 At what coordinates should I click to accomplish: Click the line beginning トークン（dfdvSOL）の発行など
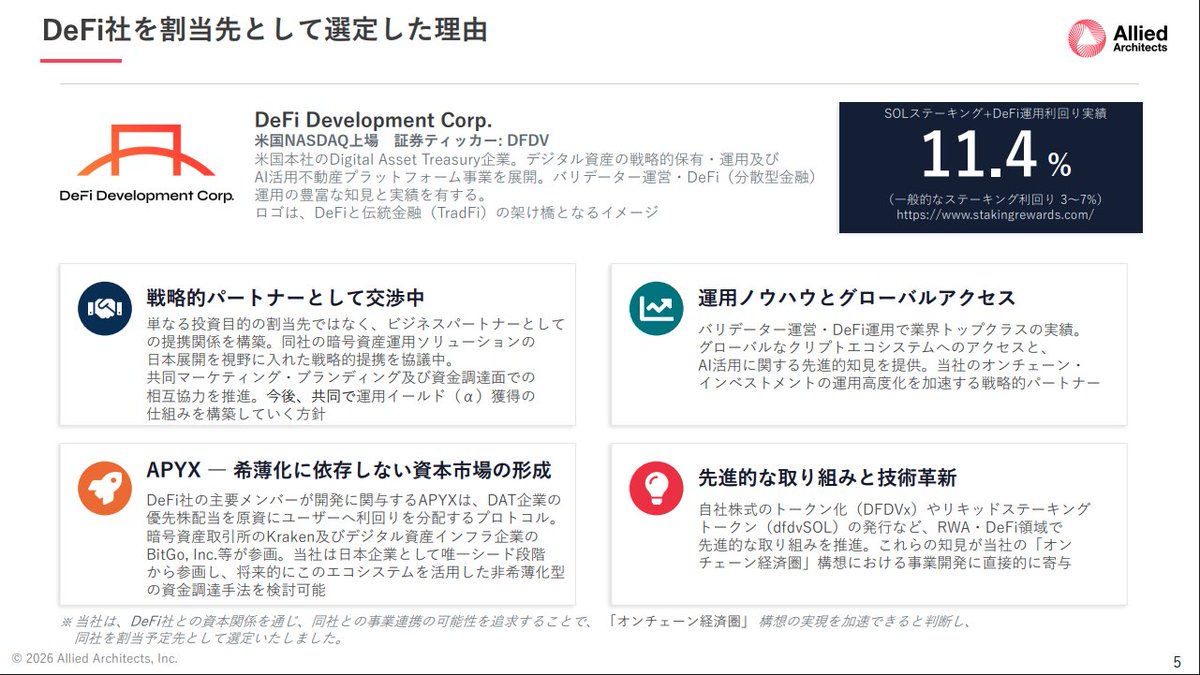[880, 527]
